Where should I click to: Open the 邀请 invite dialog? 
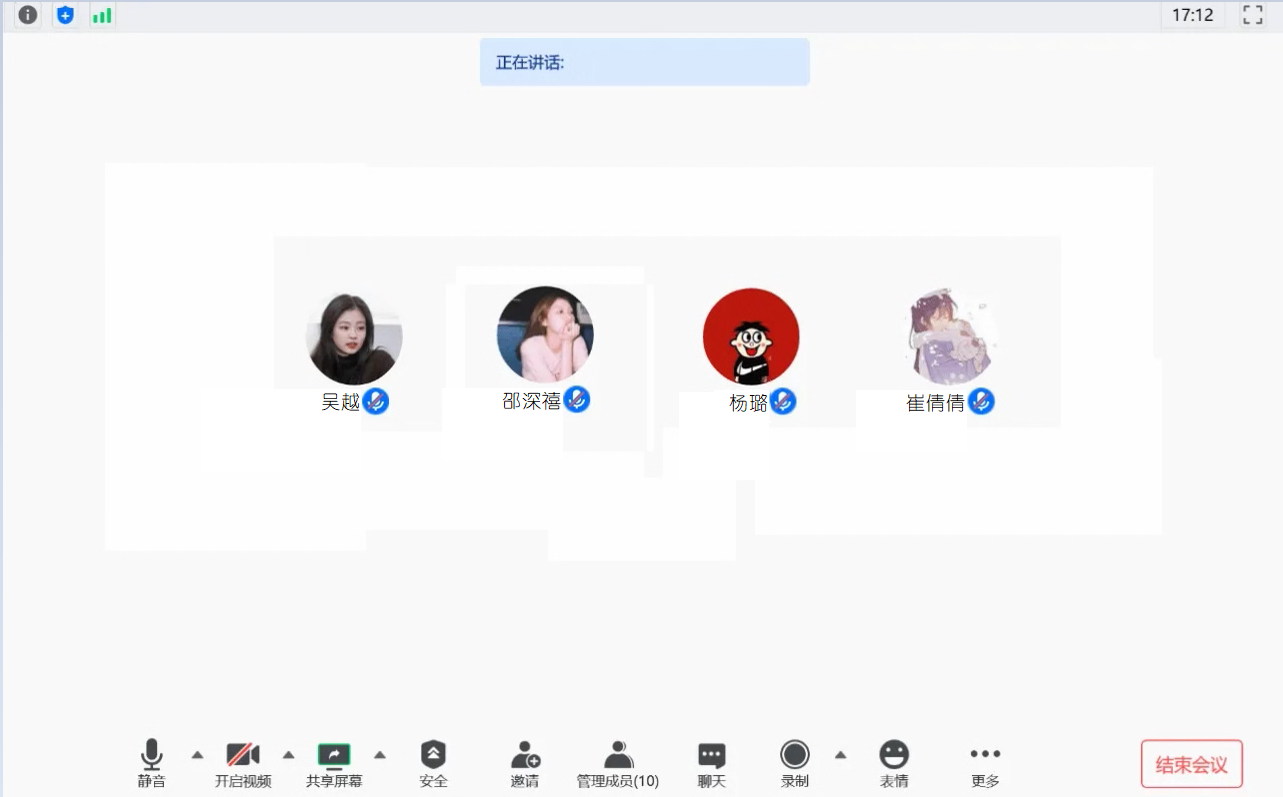[525, 764]
